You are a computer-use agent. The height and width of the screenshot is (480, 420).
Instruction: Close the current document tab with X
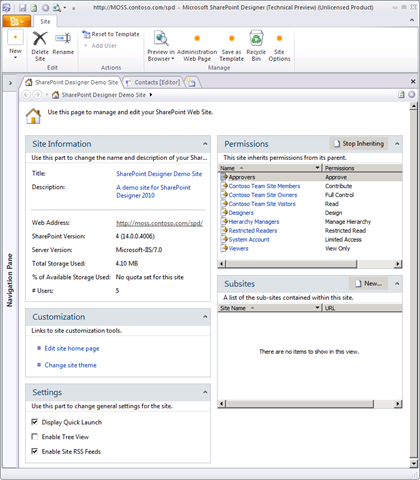pyautogui.click(x=413, y=81)
